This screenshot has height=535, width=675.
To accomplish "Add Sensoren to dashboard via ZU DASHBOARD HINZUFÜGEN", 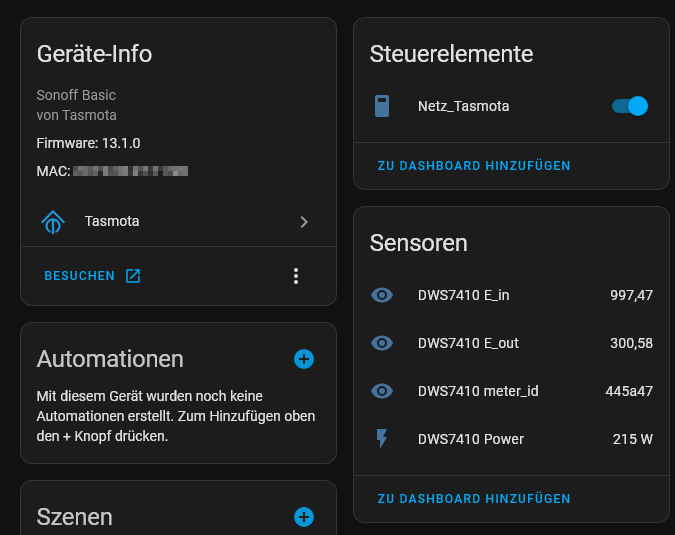I will click(474, 499).
